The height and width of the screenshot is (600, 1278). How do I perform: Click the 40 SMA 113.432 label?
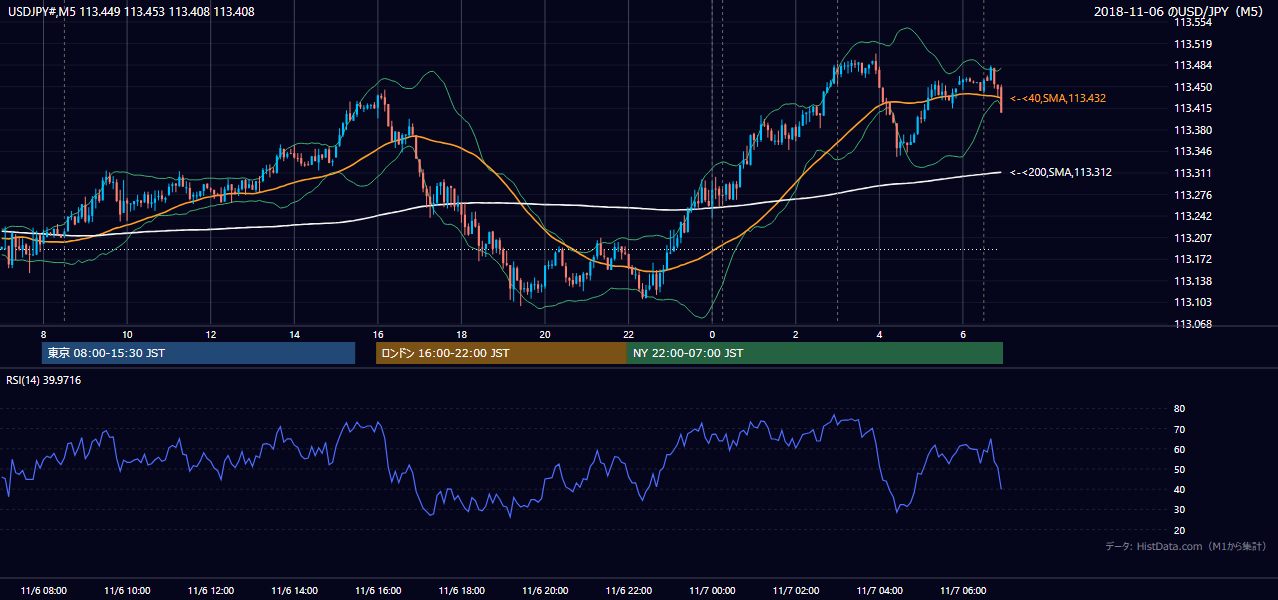pos(1057,98)
